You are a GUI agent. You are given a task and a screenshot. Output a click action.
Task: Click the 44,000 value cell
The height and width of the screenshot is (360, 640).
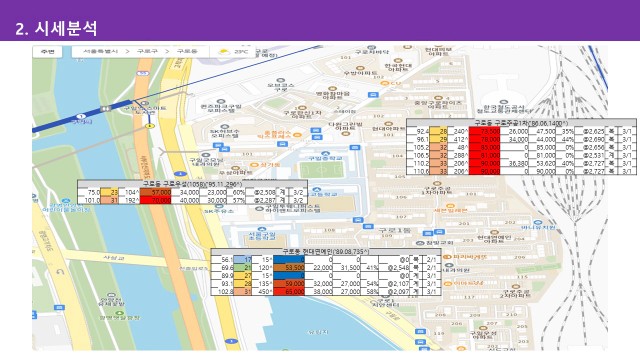[543, 139]
